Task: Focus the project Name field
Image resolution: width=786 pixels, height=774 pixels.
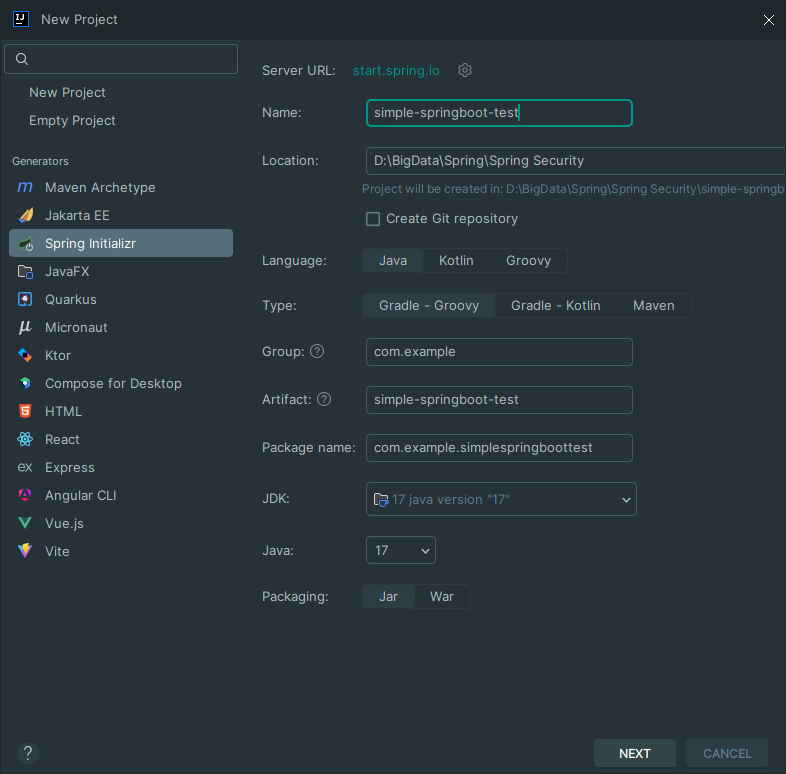Action: pyautogui.click(x=499, y=113)
